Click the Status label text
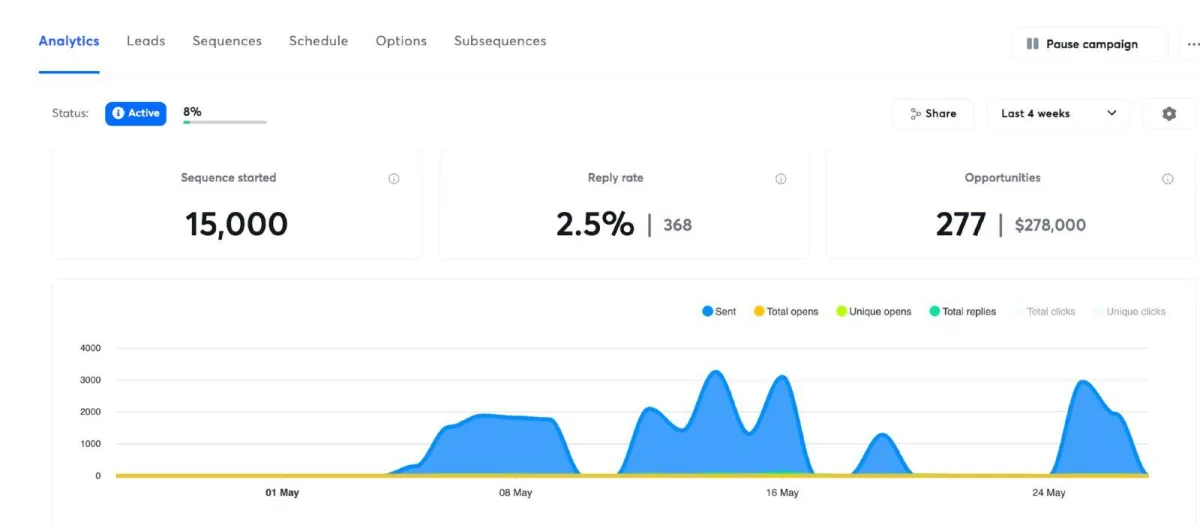This screenshot has width=1200, height=528. [x=70, y=114]
